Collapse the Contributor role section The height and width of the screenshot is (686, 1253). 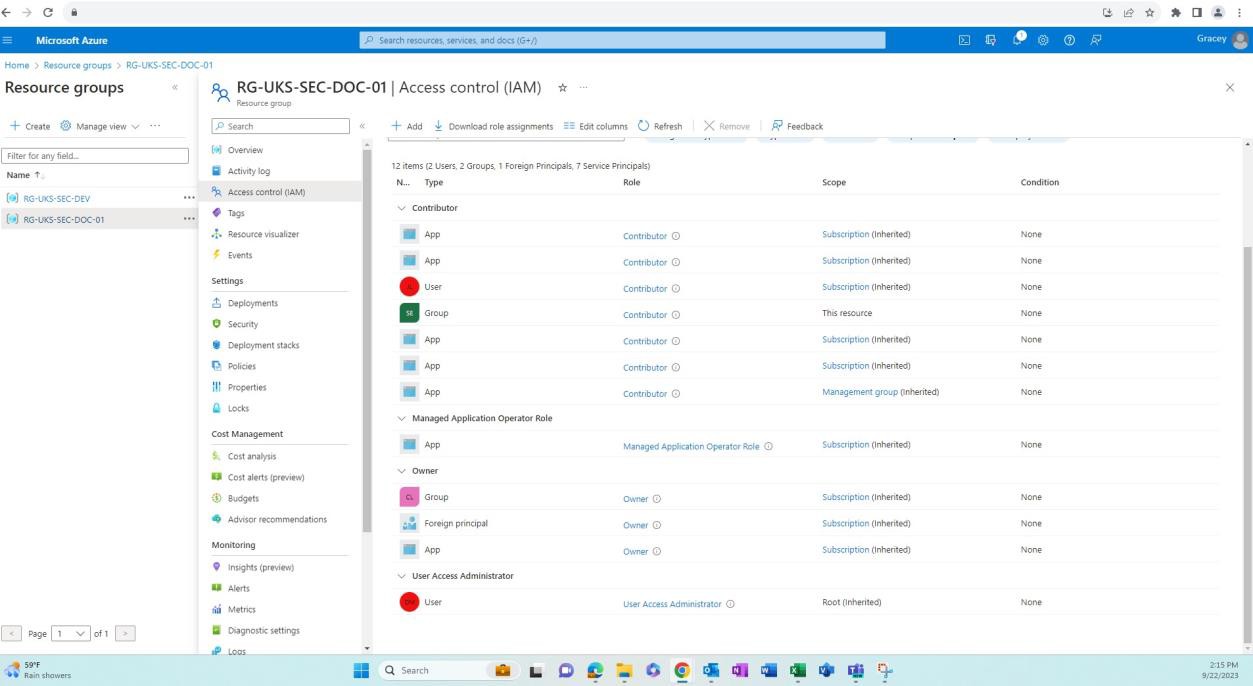click(400, 207)
